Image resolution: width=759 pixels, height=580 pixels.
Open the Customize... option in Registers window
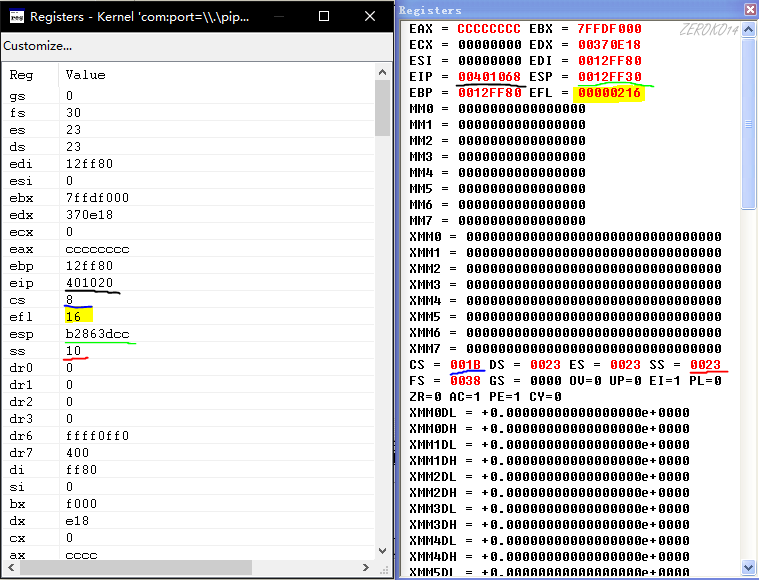tap(37, 46)
